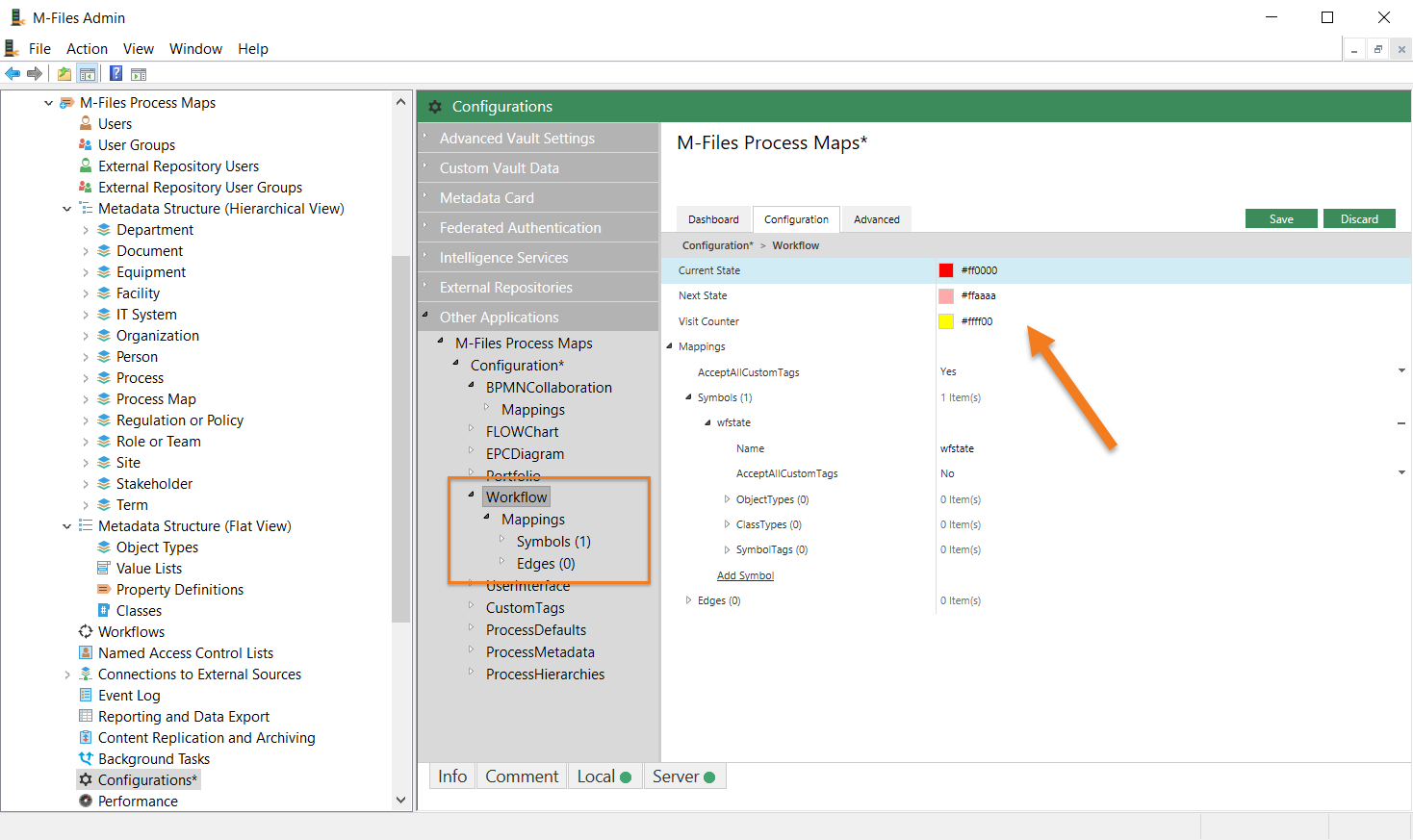Viewport: 1413px width, 840px height.
Task: Click the green Save button
Action: point(1281,219)
